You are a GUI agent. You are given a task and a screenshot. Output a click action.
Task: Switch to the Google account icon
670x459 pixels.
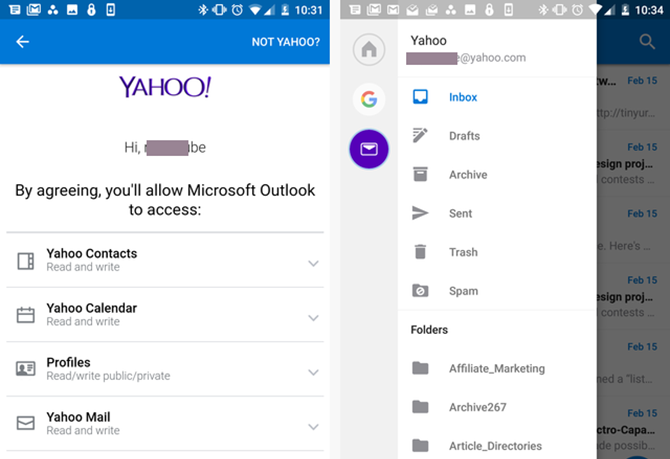point(369,99)
